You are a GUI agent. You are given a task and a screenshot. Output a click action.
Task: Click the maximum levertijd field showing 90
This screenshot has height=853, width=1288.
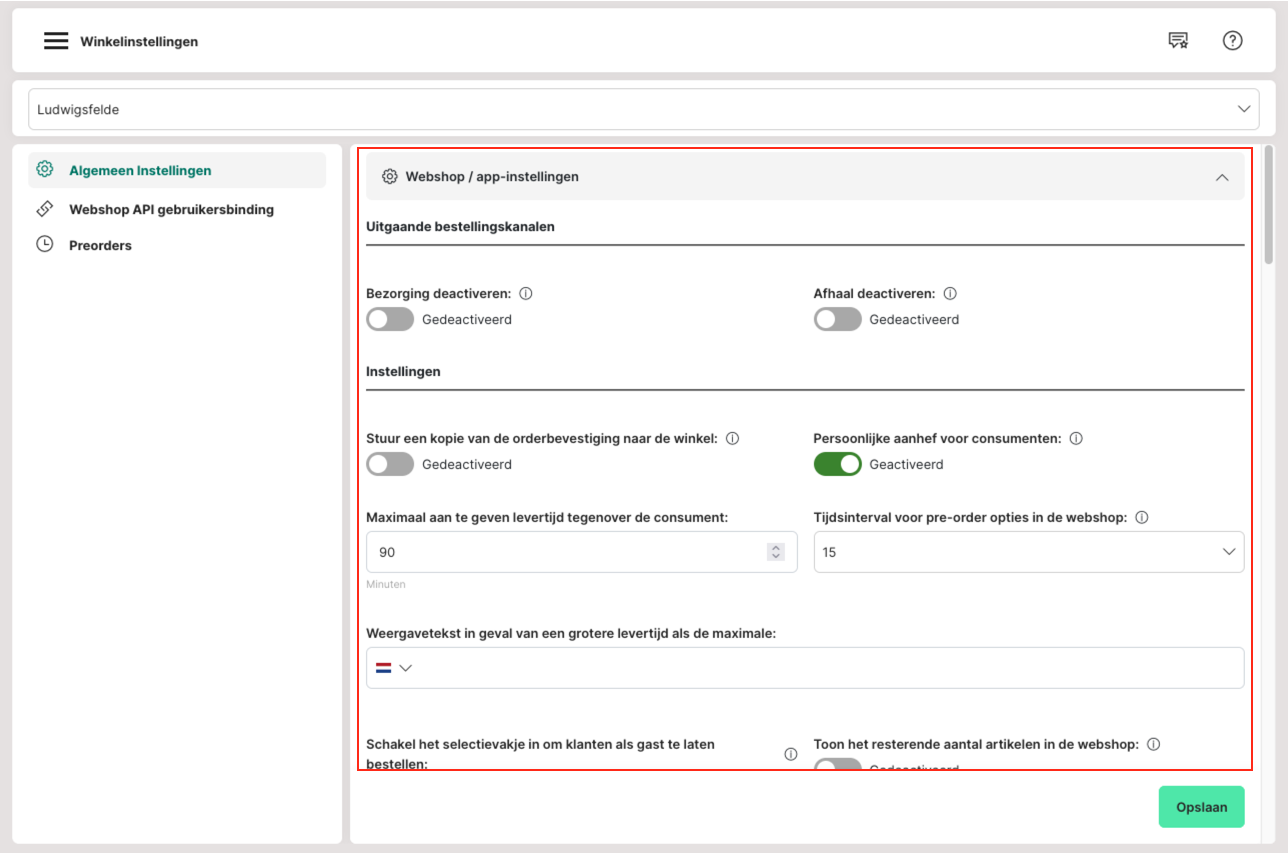pos(565,552)
